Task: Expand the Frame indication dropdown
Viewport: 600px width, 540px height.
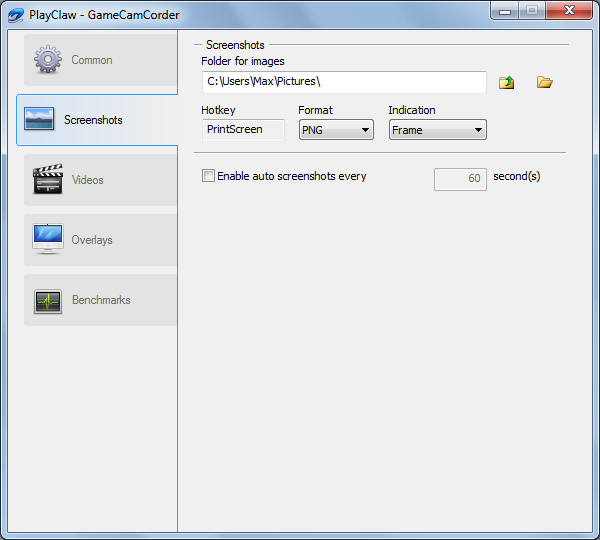Action: (x=438, y=130)
